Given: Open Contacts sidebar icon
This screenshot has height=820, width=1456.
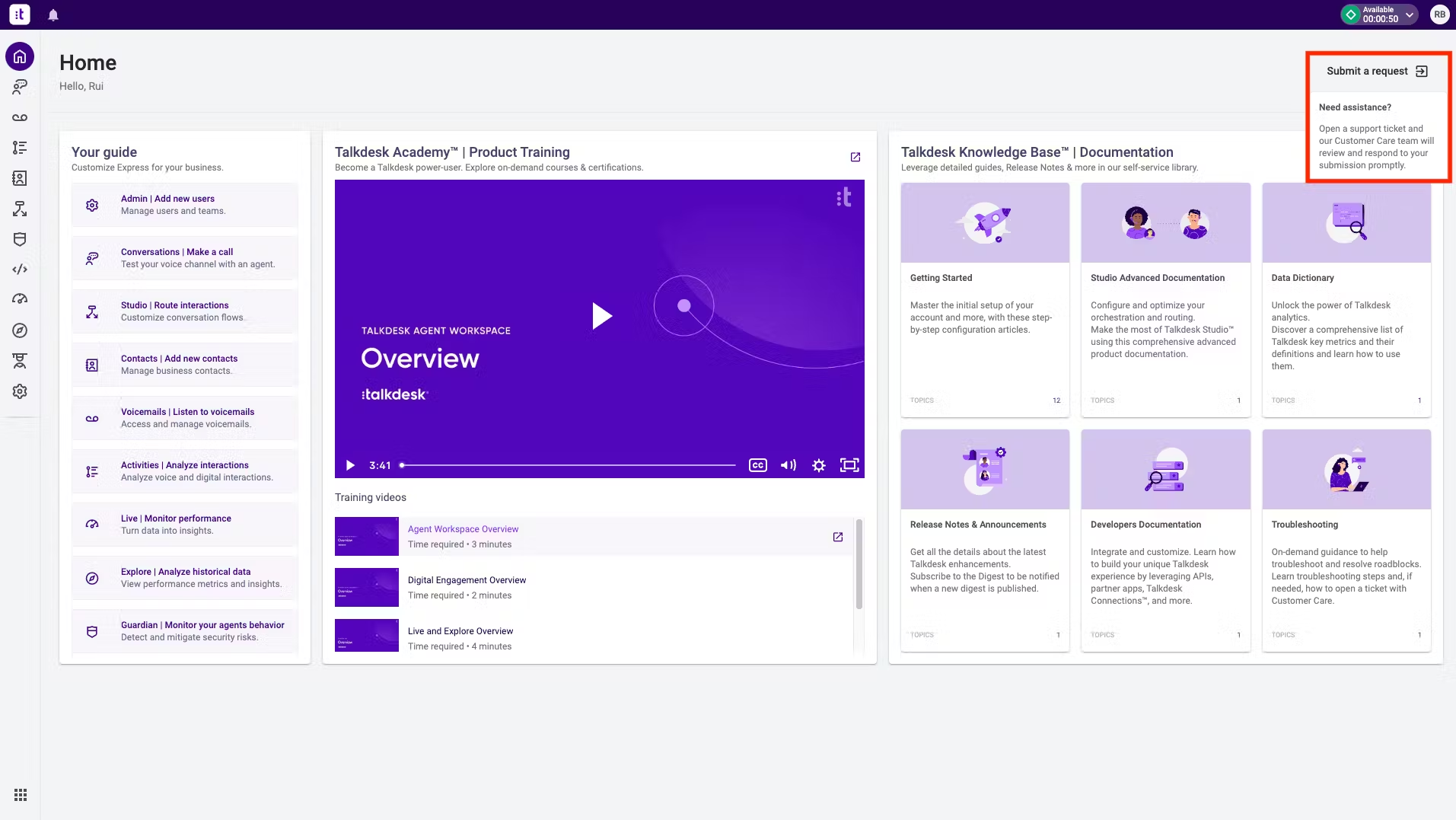Looking at the screenshot, I should click(20, 178).
